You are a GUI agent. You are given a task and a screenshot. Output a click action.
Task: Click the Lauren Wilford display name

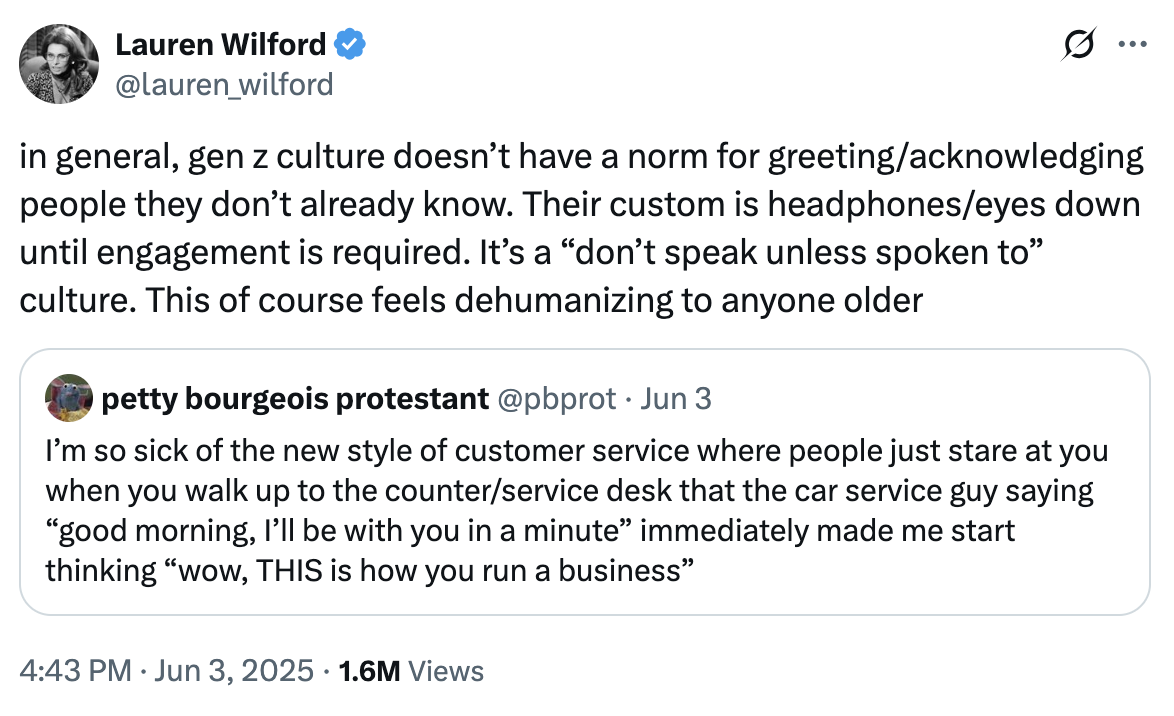(221, 44)
